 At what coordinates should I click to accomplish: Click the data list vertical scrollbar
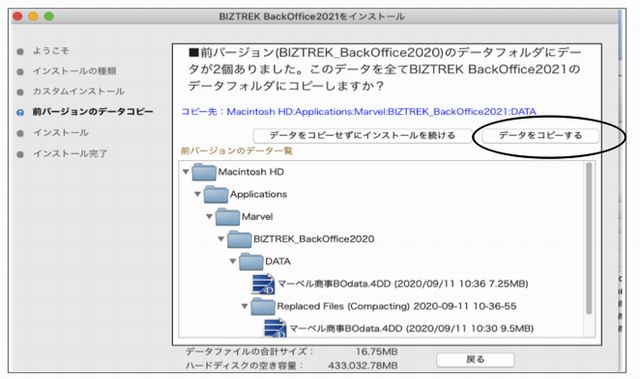589,239
